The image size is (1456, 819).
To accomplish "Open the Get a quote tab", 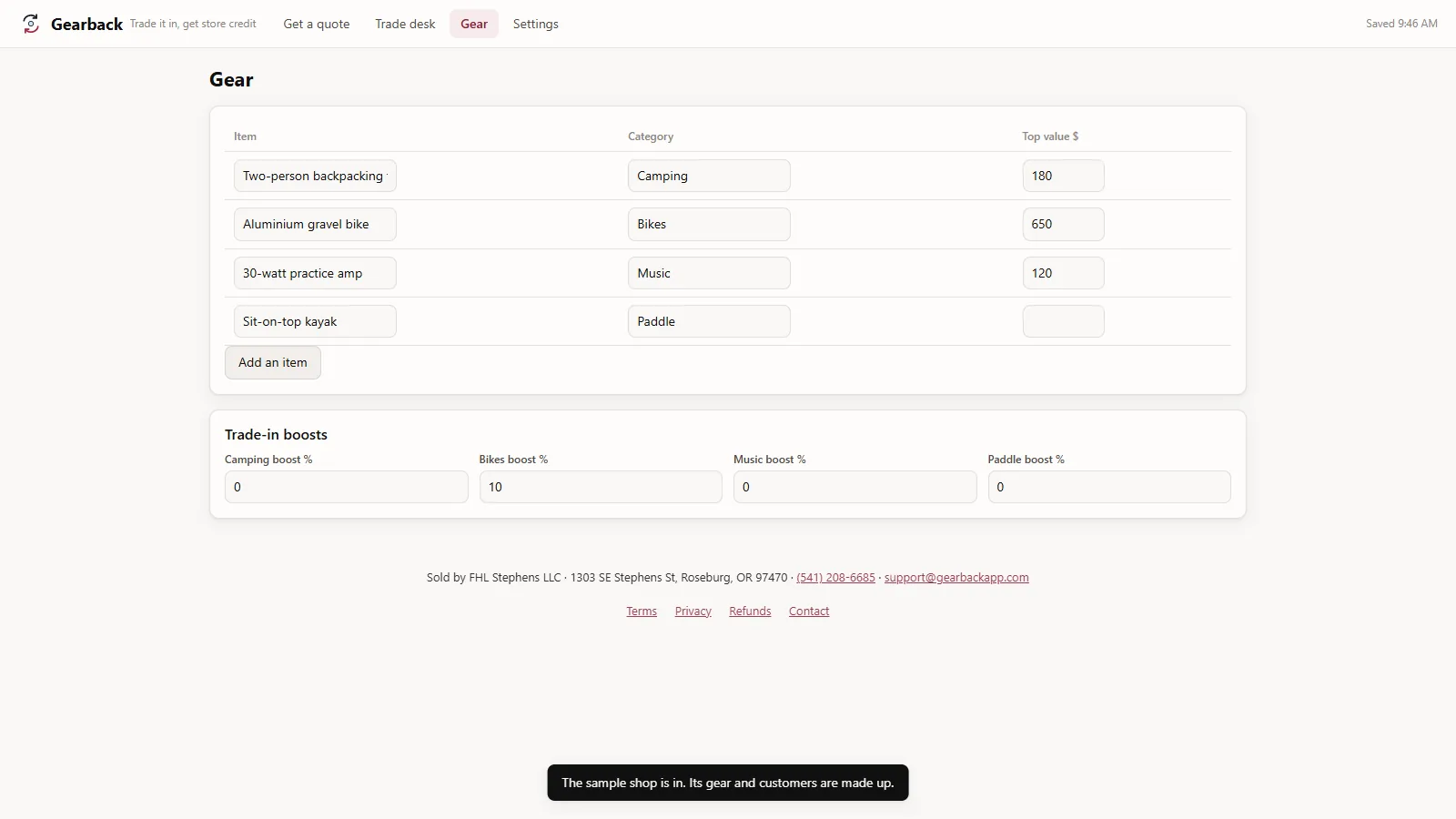I will click(x=317, y=24).
